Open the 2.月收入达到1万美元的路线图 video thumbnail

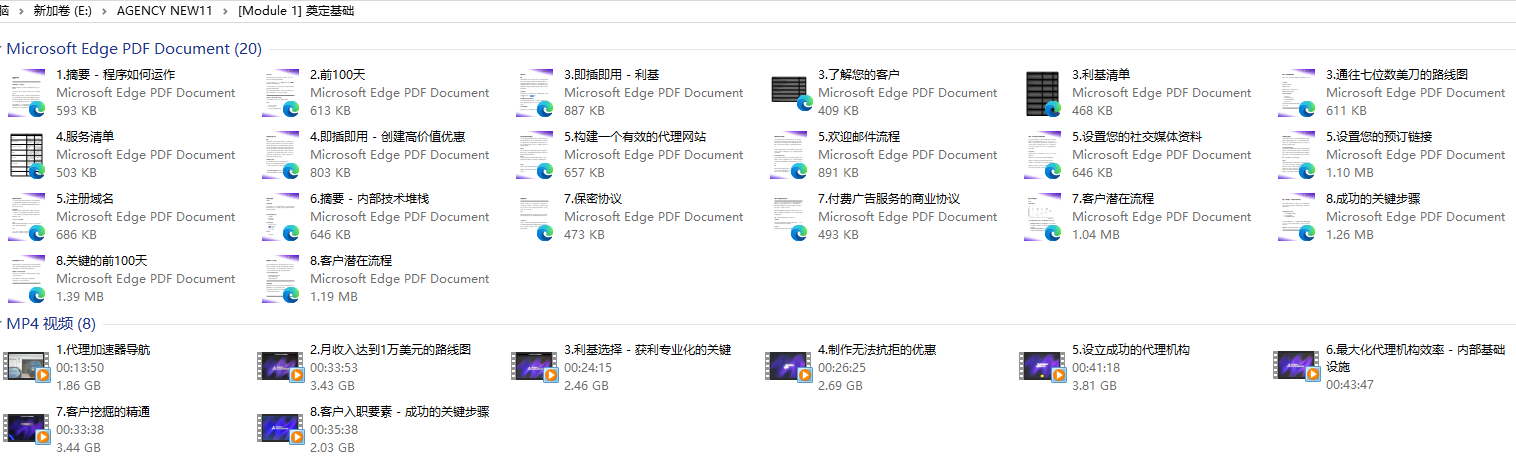[281, 367]
